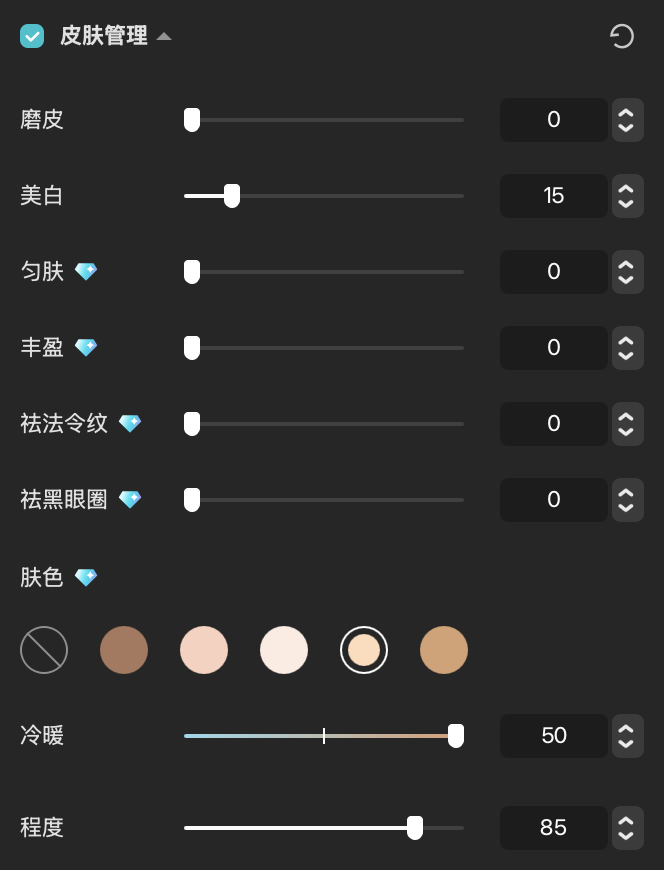The image size is (664, 870).
Task: Click the 美白 slider handle
Action: point(232,196)
